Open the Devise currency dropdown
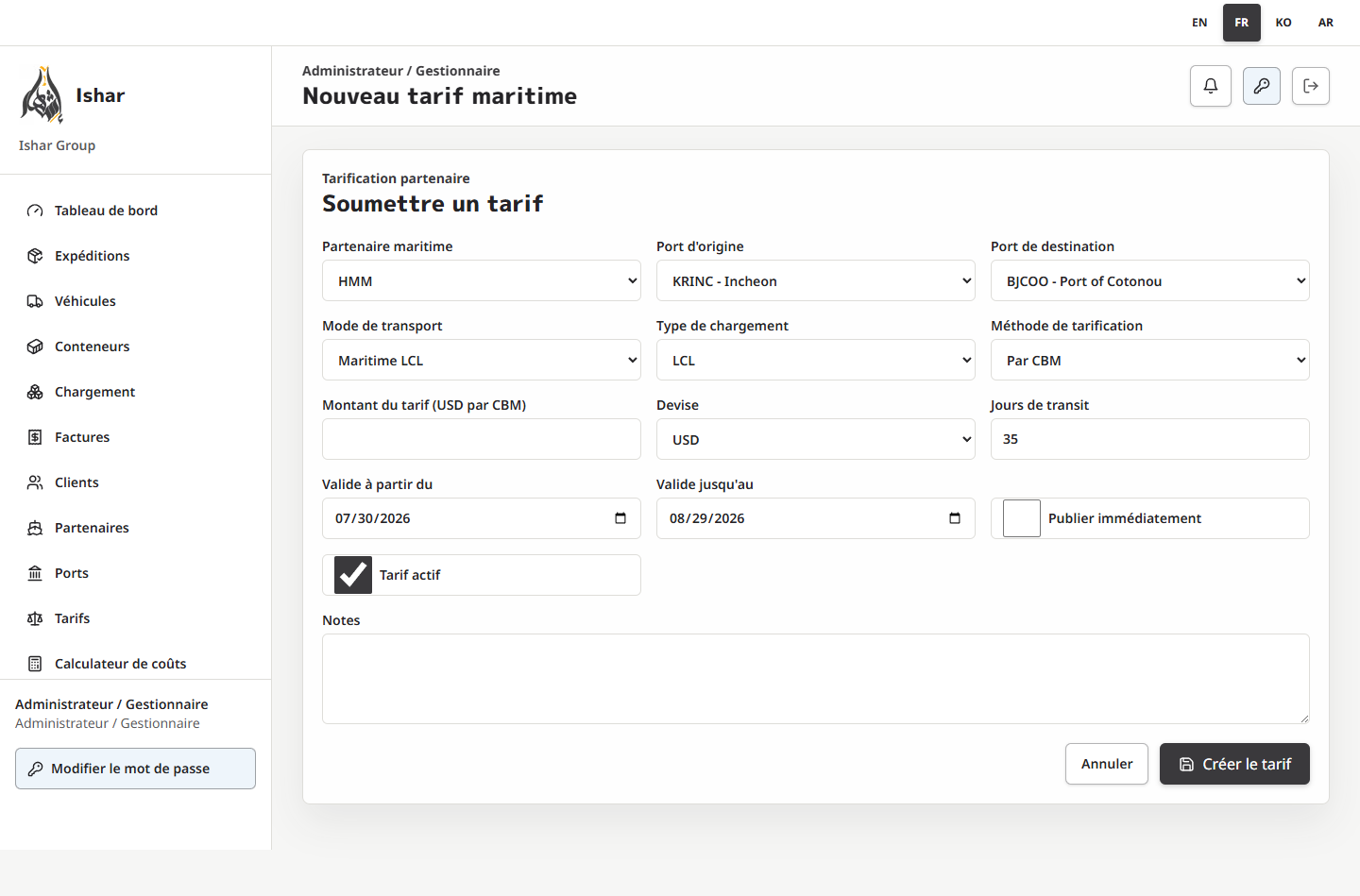Viewport: 1360px width, 896px height. coord(816,439)
